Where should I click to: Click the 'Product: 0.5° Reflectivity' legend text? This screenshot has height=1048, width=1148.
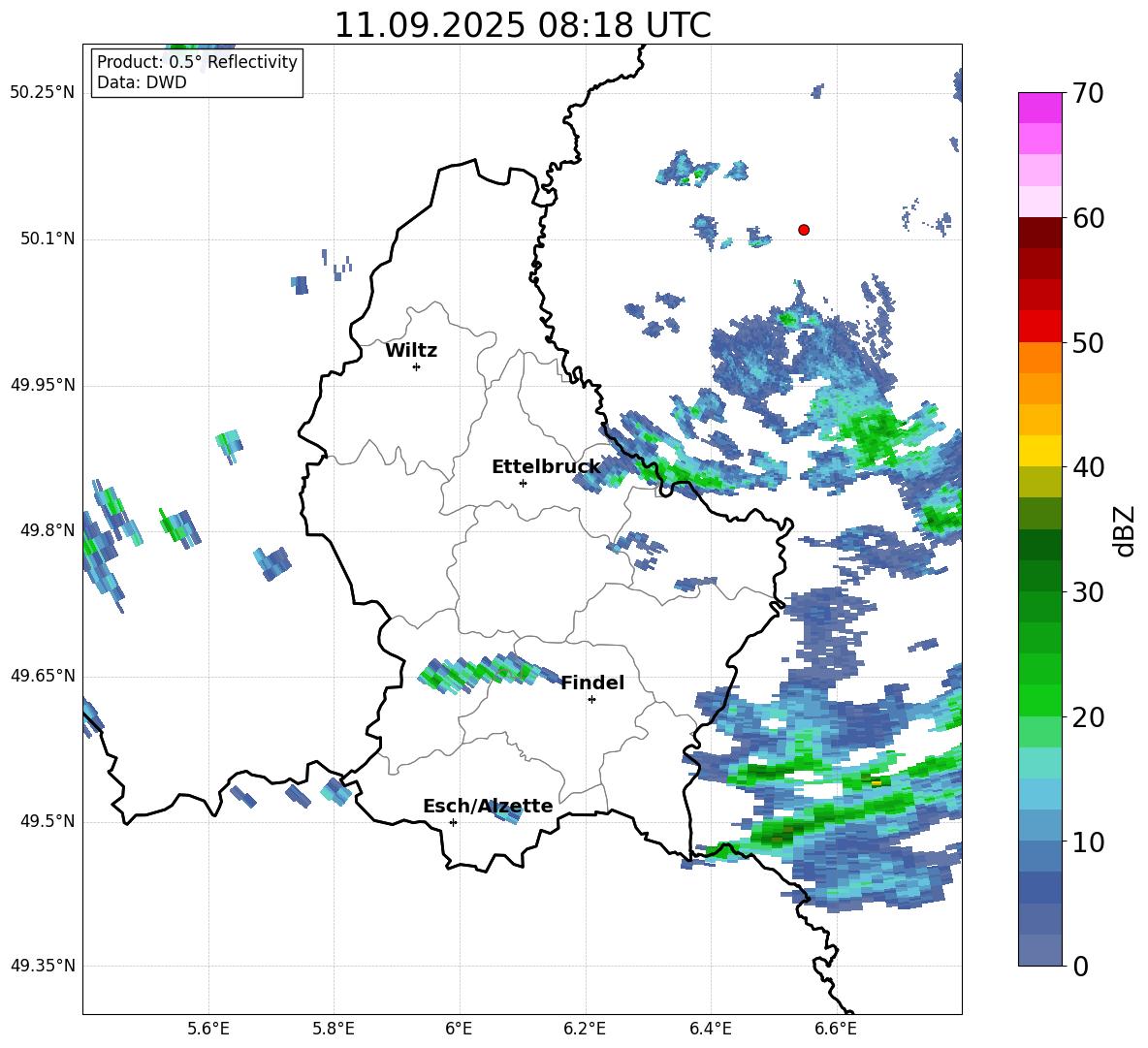(197, 61)
